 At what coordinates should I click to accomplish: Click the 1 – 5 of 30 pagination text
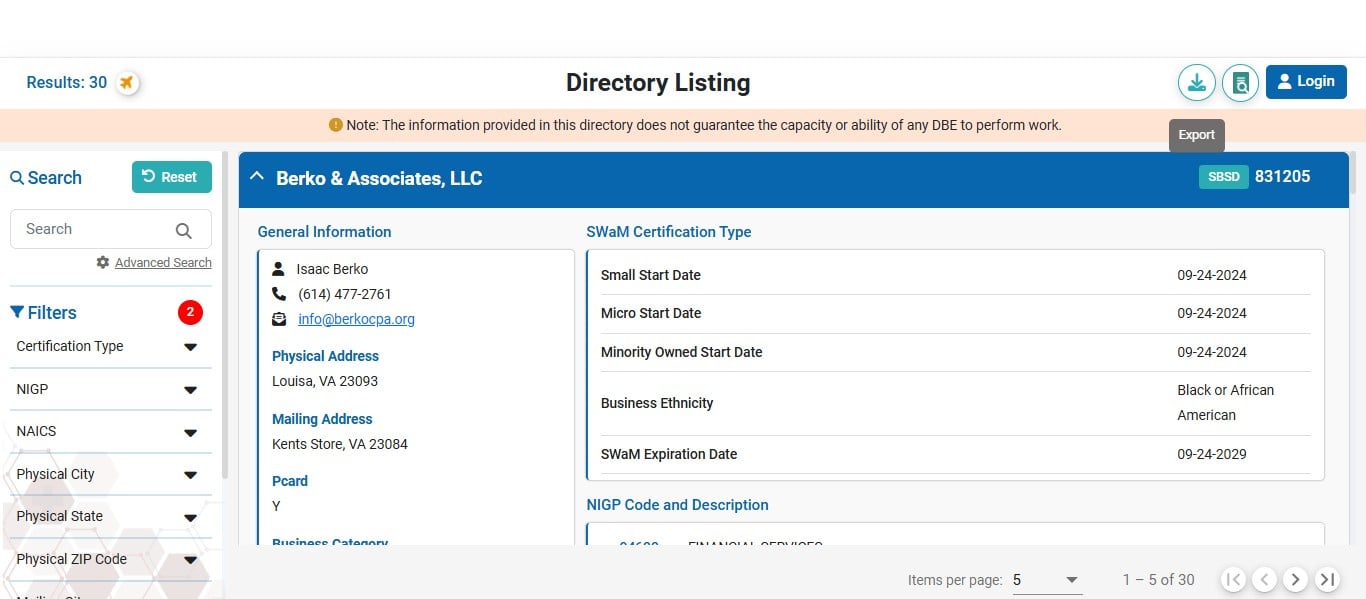pyautogui.click(x=1159, y=580)
